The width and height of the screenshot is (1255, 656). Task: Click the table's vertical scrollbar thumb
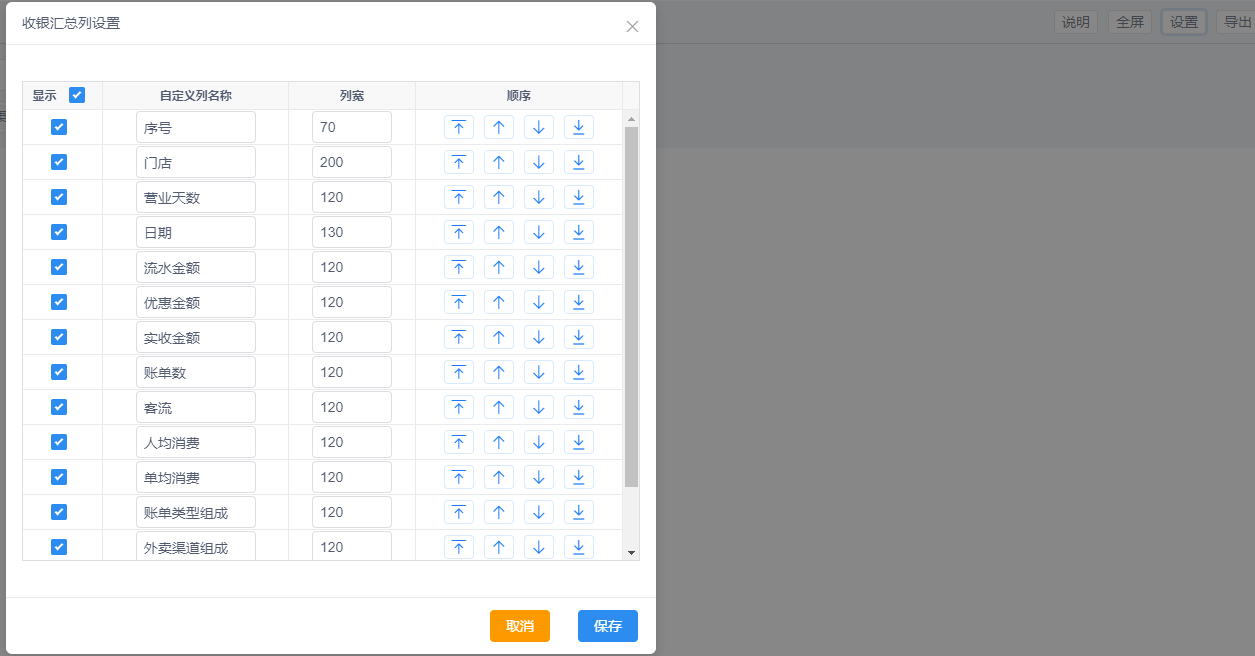coord(631,306)
